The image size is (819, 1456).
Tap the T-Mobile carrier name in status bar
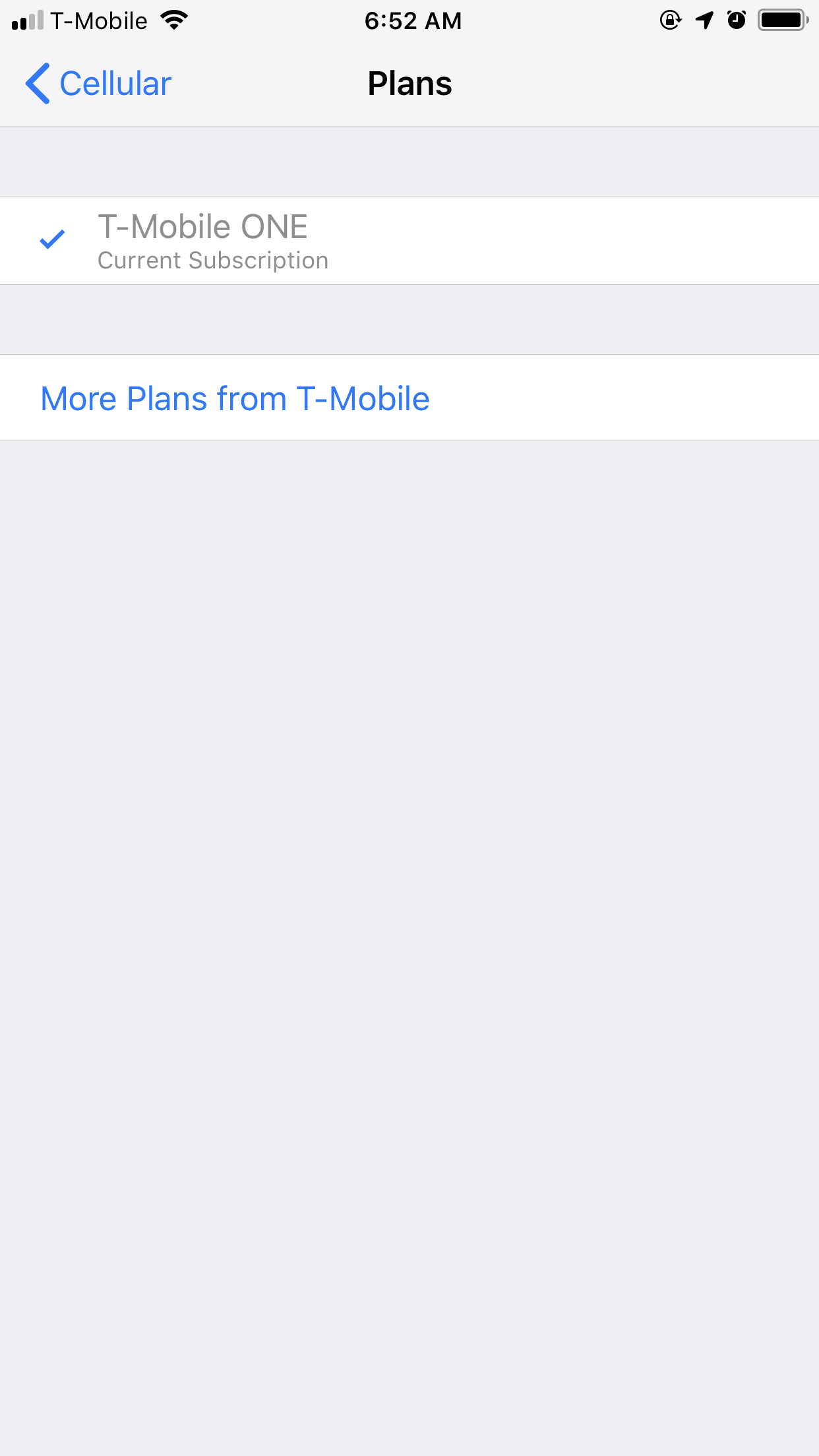click(99, 21)
